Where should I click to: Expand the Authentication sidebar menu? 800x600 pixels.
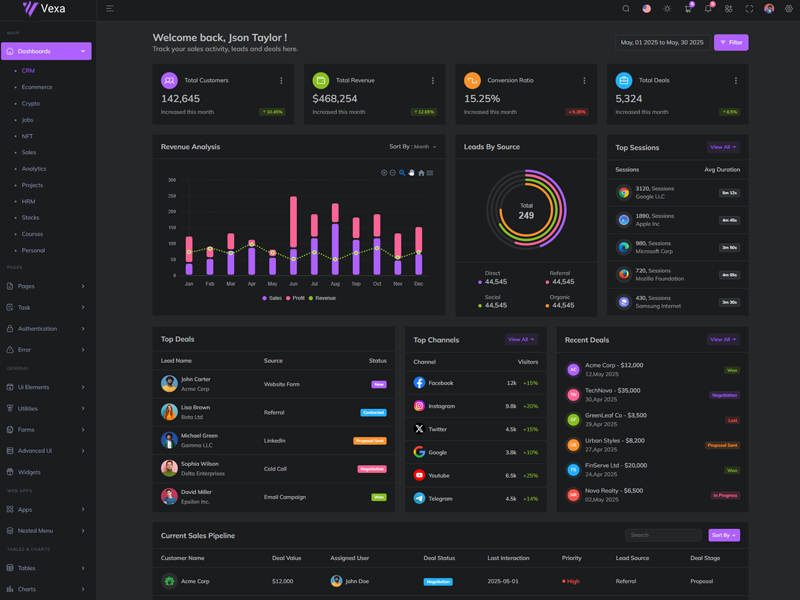[x=46, y=328]
